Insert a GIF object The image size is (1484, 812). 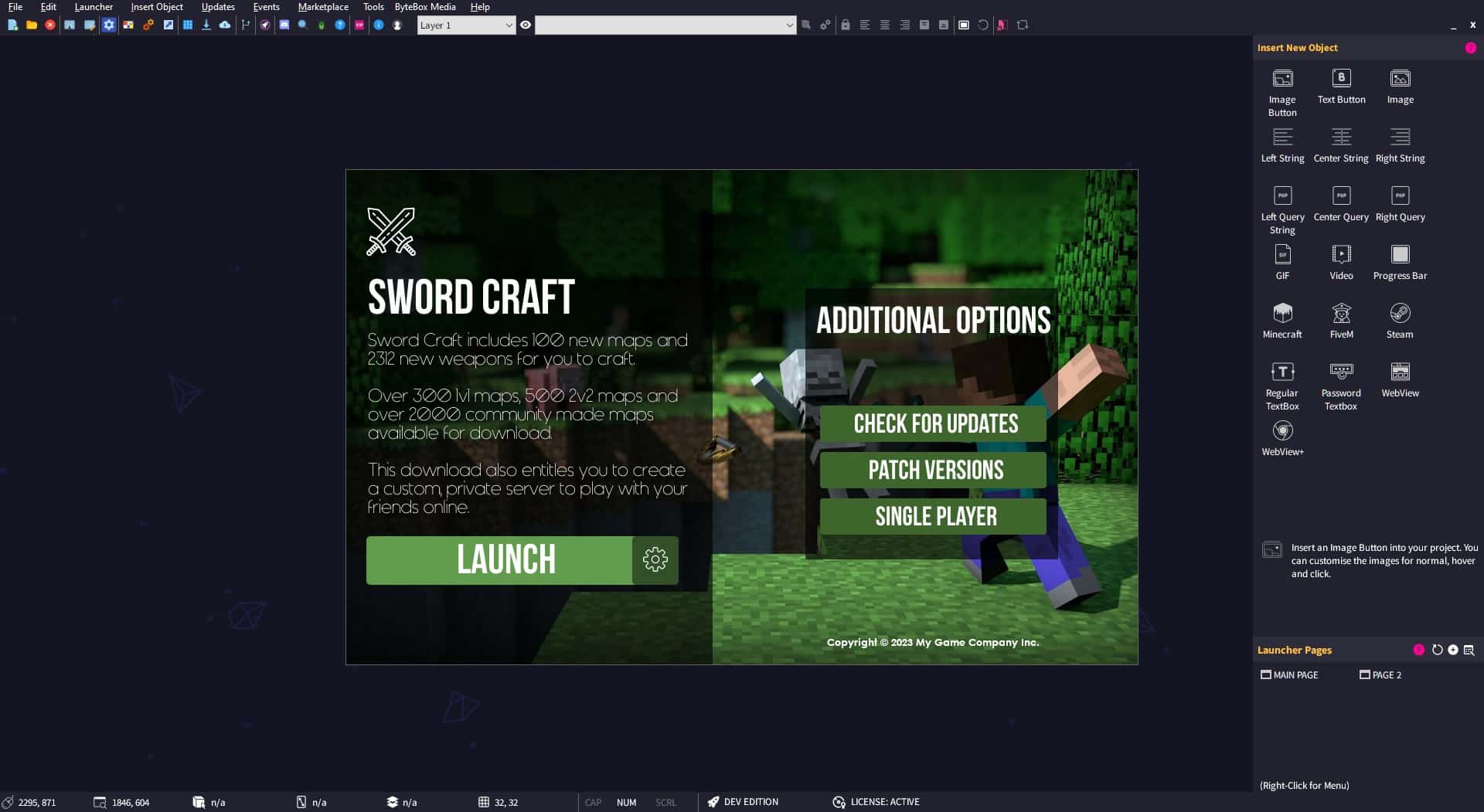(1282, 255)
